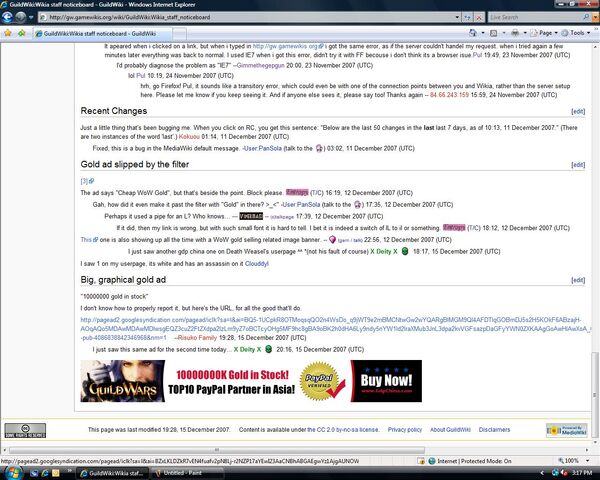Click Entropy signature on 16:19 comment
600x480 pixels.
[297, 193]
